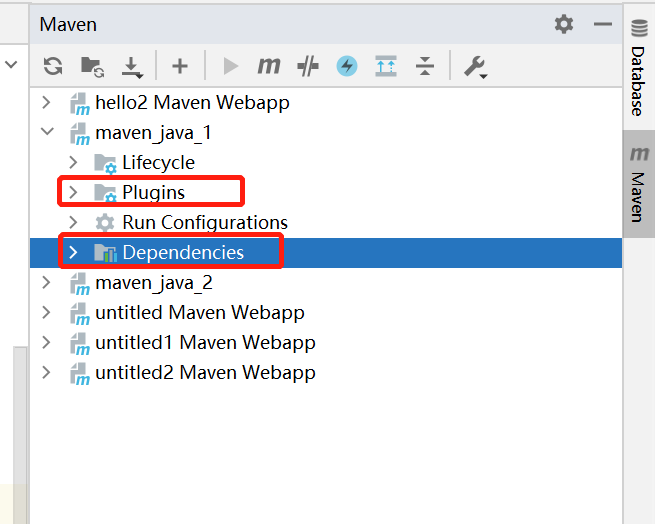Select maven_java_1 project row

pos(326,132)
